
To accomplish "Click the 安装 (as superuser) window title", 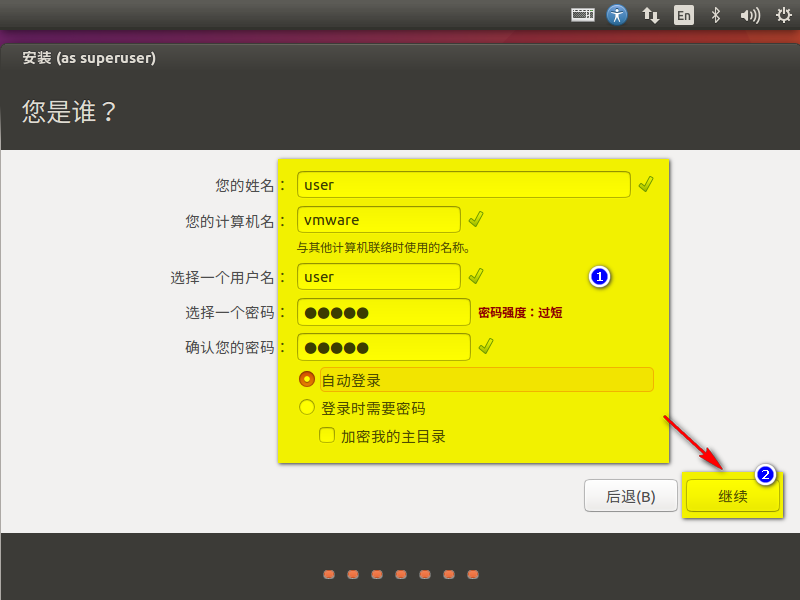I will (89, 58).
